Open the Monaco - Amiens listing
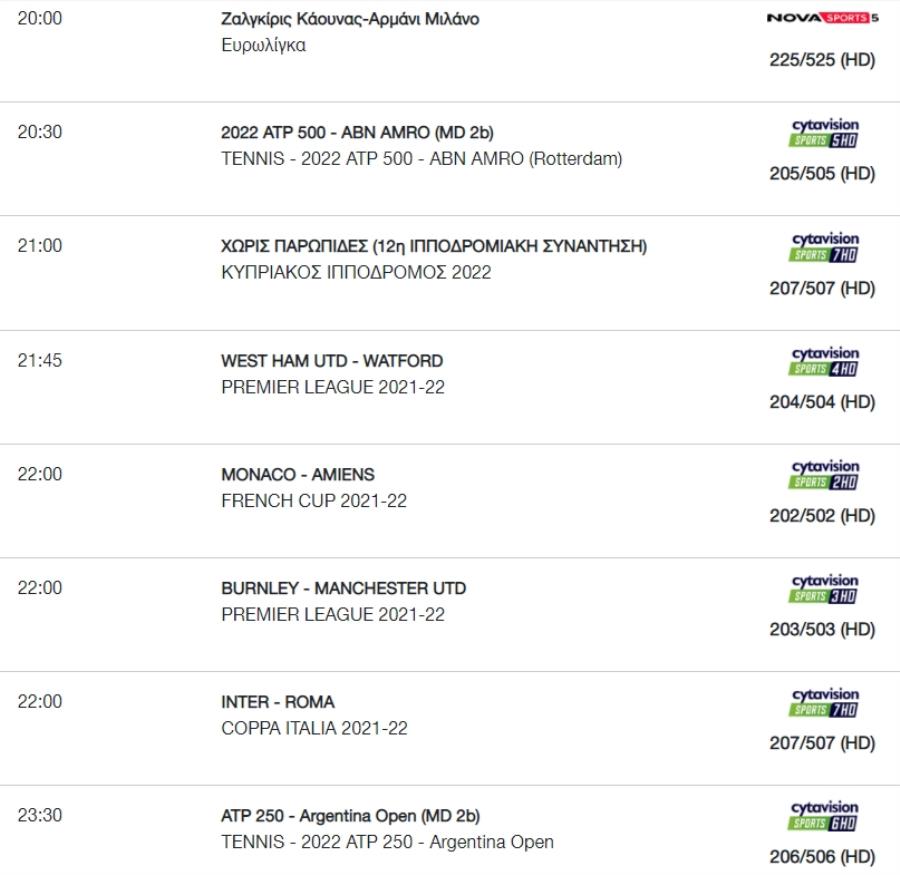The height and width of the screenshot is (875, 900). (x=297, y=474)
